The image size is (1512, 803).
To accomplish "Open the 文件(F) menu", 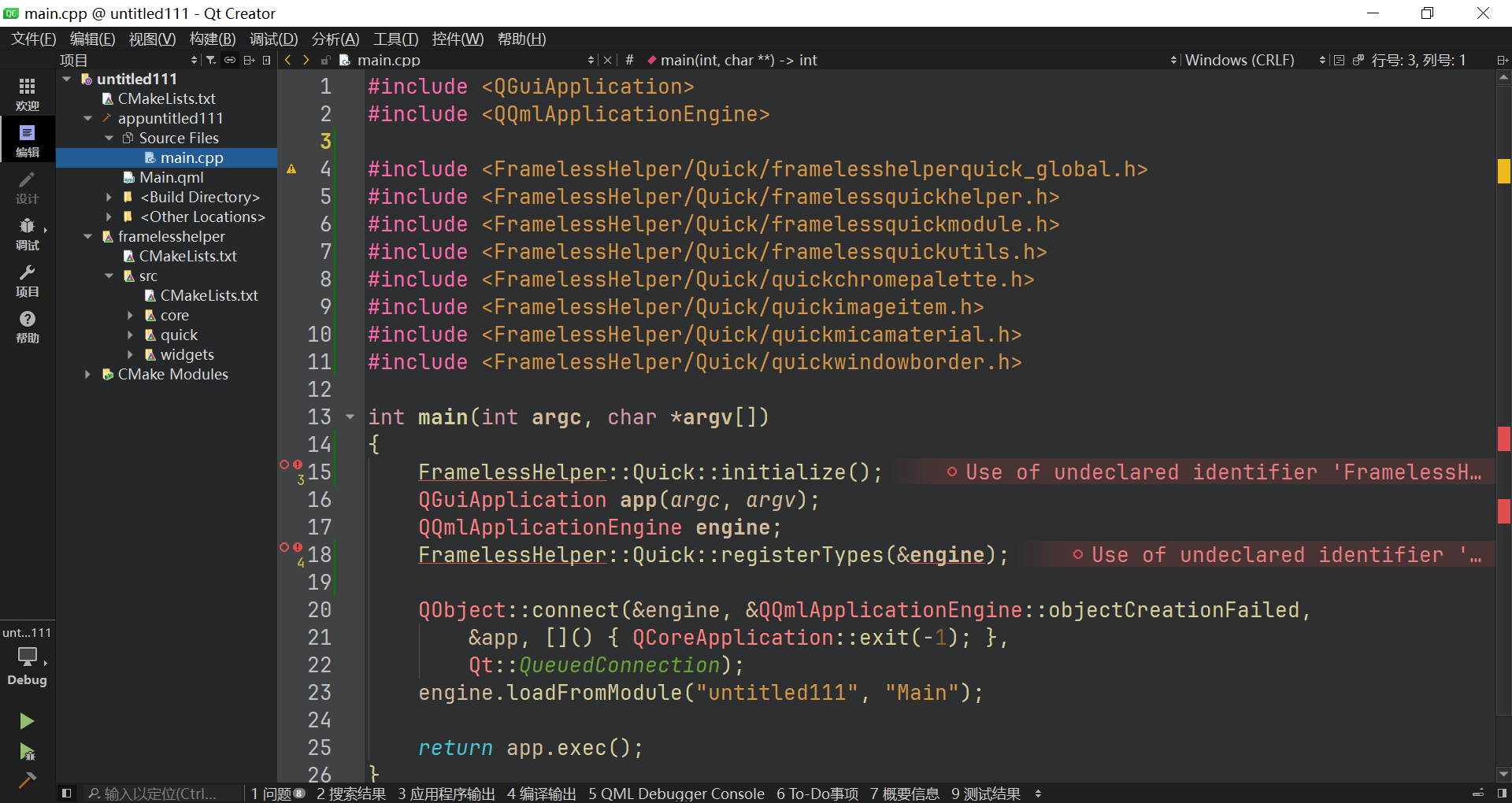I will tap(33, 39).
